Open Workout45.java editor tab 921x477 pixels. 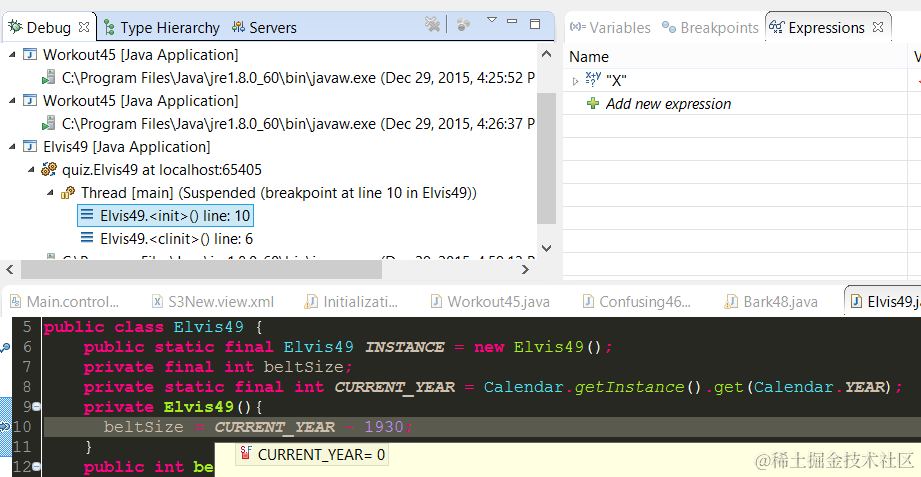click(x=490, y=301)
